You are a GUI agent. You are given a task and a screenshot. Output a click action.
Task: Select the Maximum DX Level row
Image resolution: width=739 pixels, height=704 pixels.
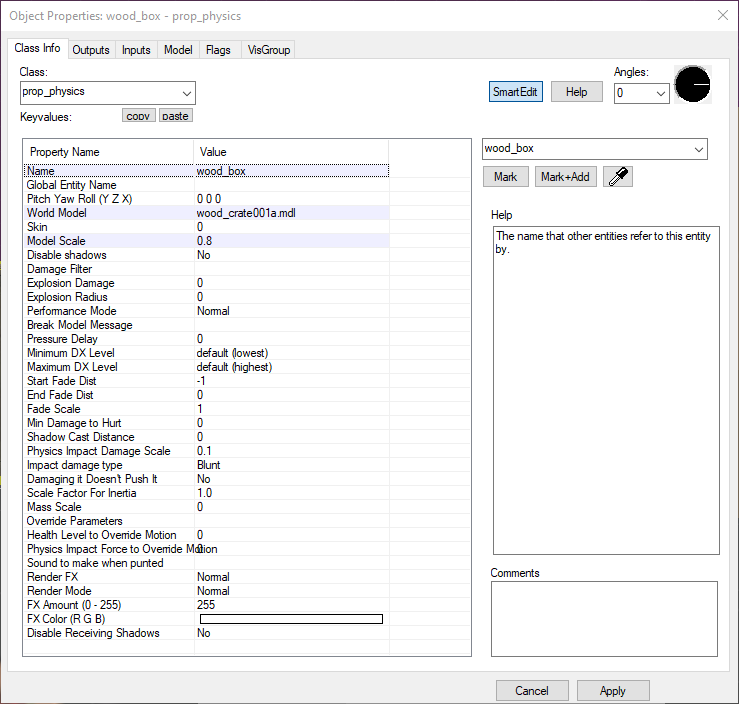[x=206, y=367]
